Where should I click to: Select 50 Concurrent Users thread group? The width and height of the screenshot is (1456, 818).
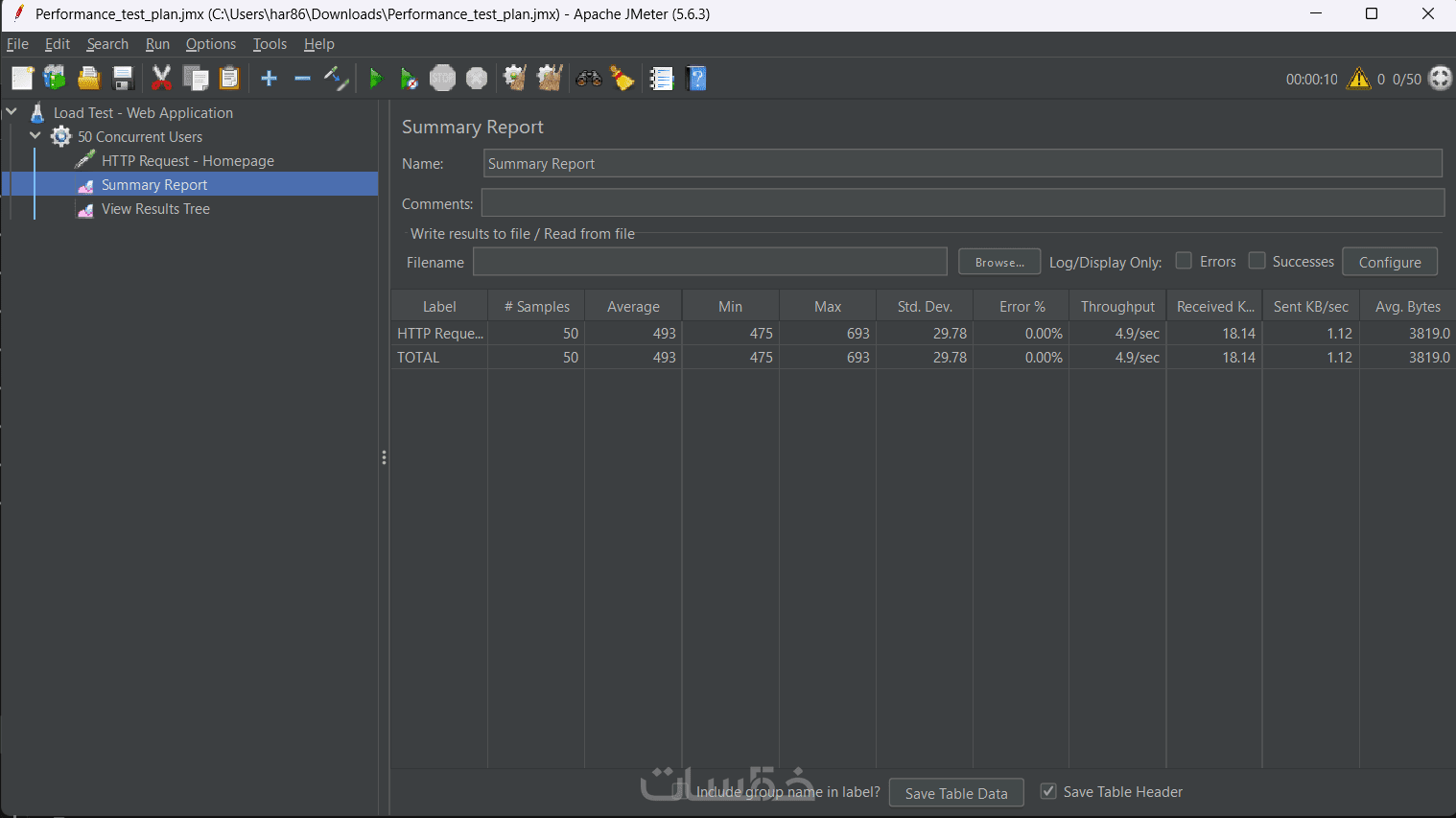tap(140, 136)
